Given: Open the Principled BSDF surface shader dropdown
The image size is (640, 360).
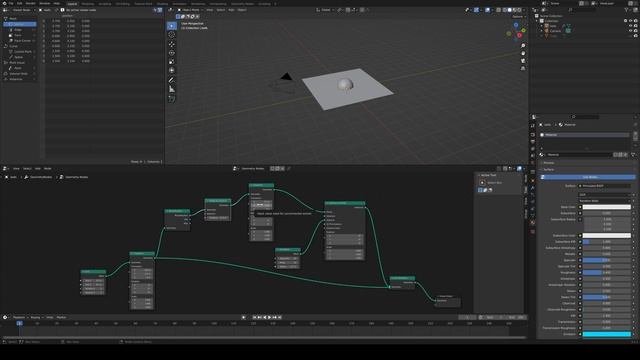Looking at the screenshot, I should (x=604, y=186).
